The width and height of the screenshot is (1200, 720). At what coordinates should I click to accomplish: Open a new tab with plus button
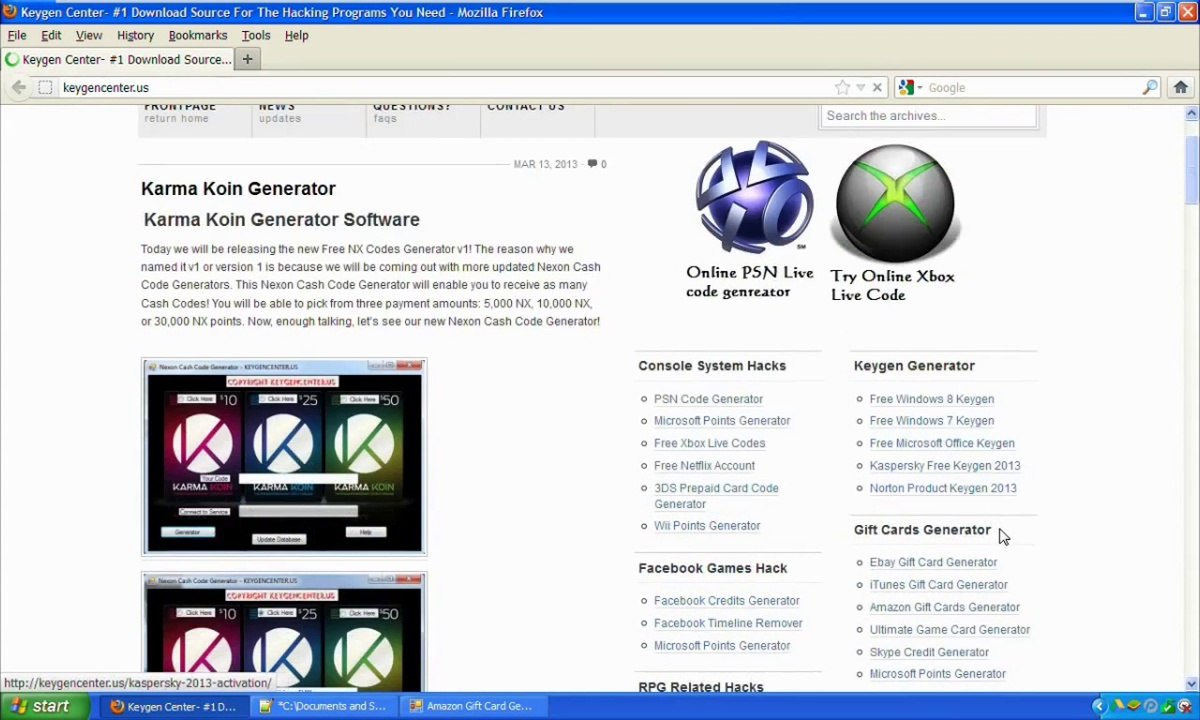click(247, 59)
